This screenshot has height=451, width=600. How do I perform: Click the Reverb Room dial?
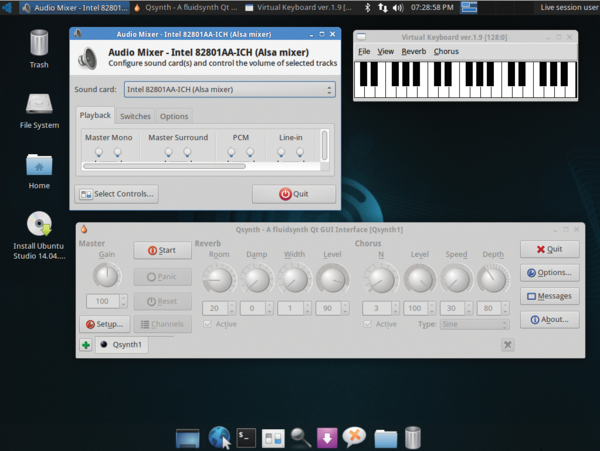[219, 280]
